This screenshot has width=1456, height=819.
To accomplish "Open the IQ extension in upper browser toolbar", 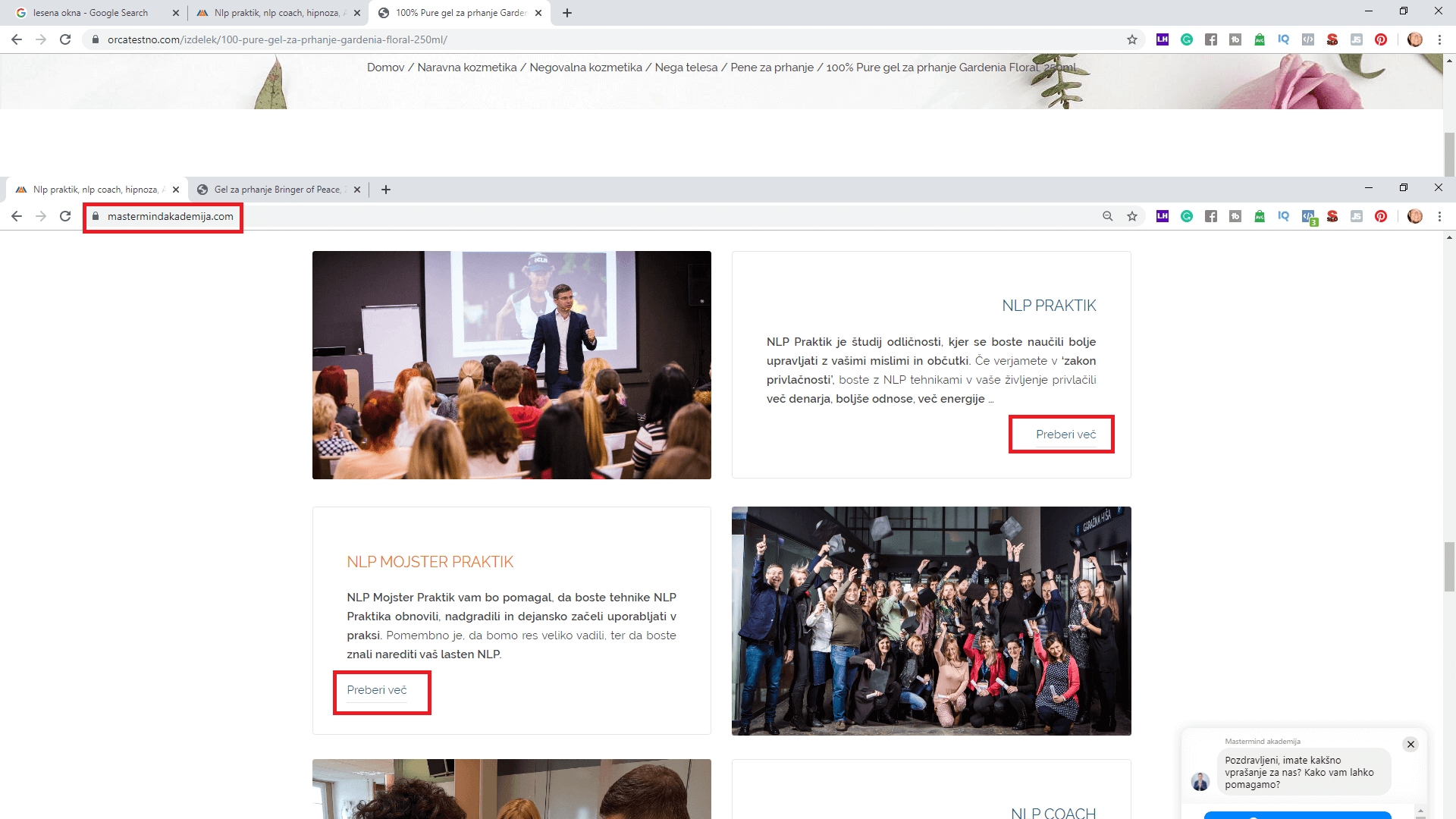I will coord(1284,39).
